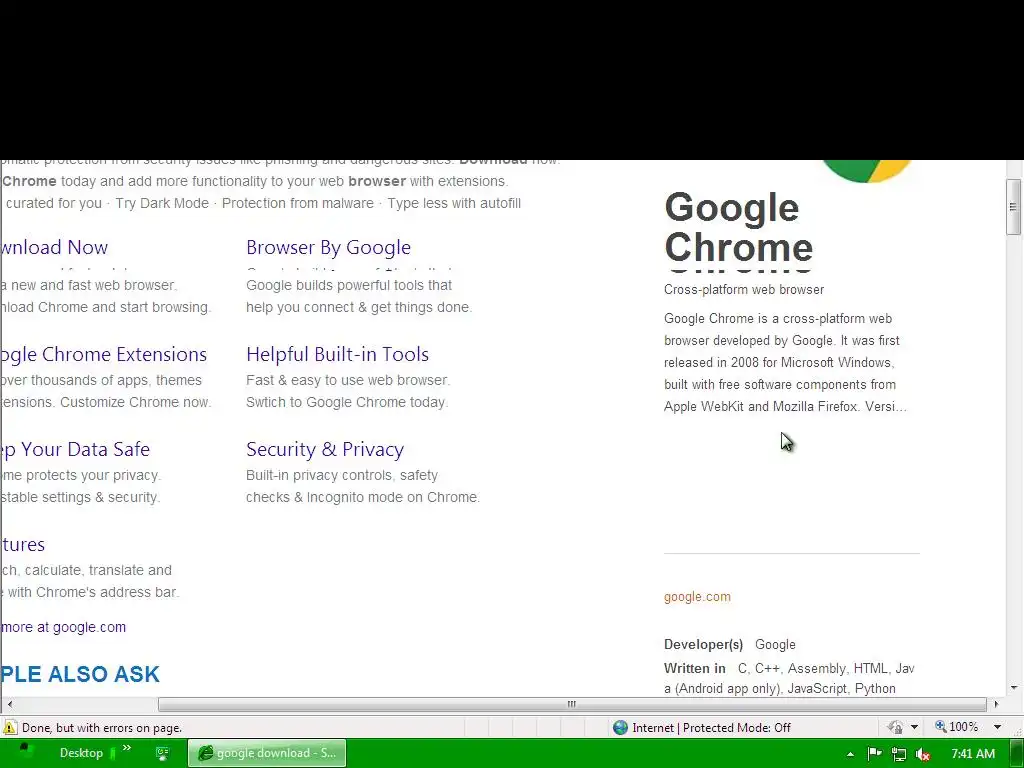1024x768 pixels.
Task: Click the Developer(s) Google row
Action: [729, 645]
